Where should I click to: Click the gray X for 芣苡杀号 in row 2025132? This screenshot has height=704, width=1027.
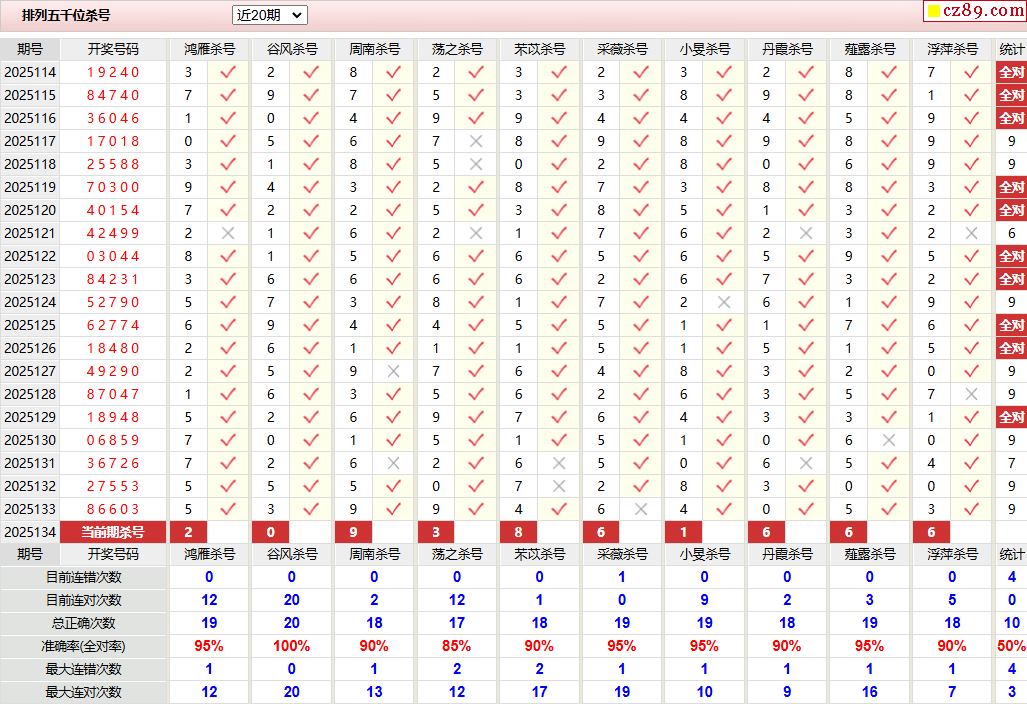pyautogui.click(x=559, y=486)
